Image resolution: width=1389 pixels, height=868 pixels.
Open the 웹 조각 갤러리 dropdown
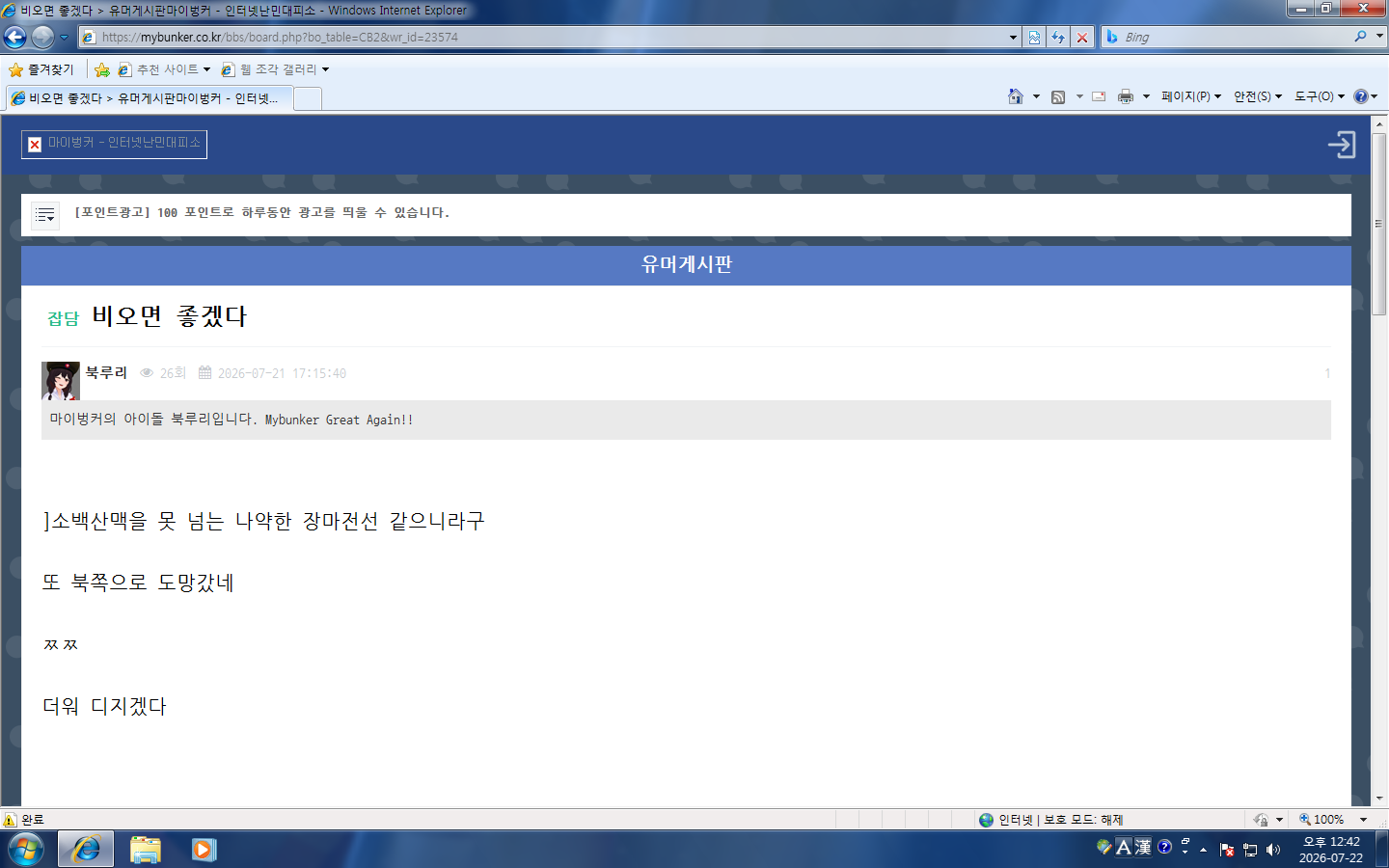[x=275, y=69]
